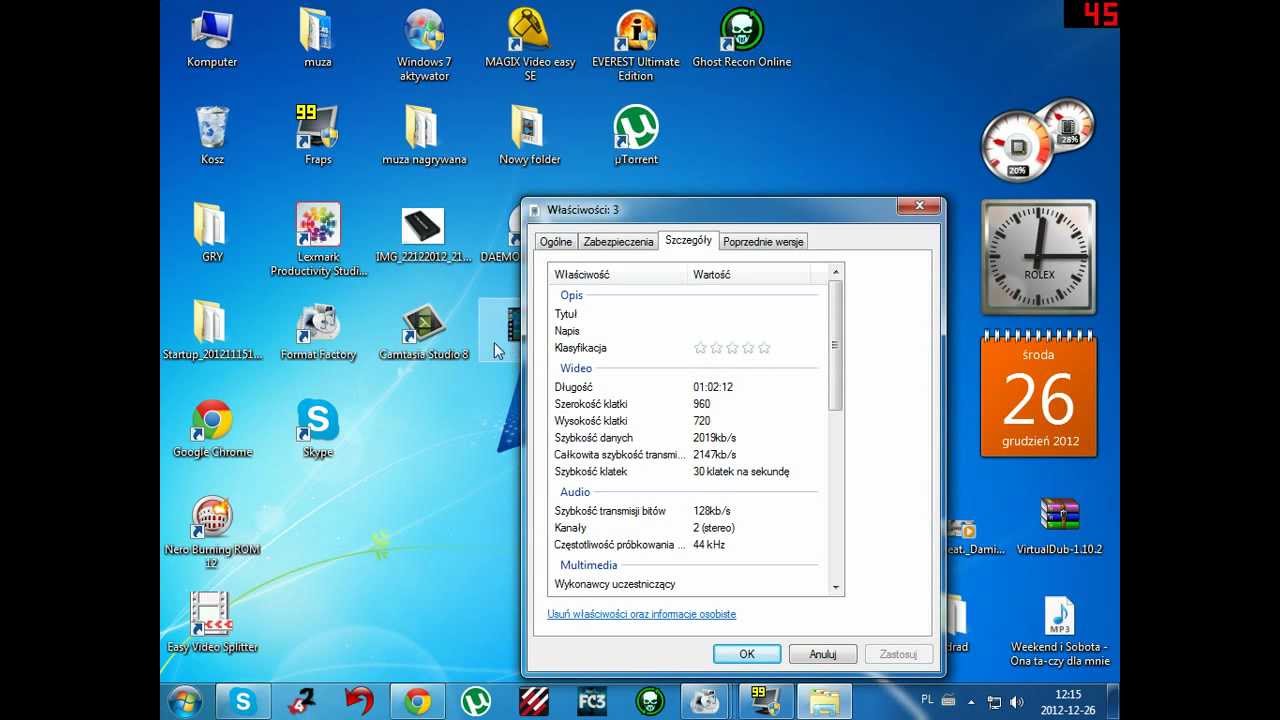Switch to the Ogólne tab

[x=556, y=241]
